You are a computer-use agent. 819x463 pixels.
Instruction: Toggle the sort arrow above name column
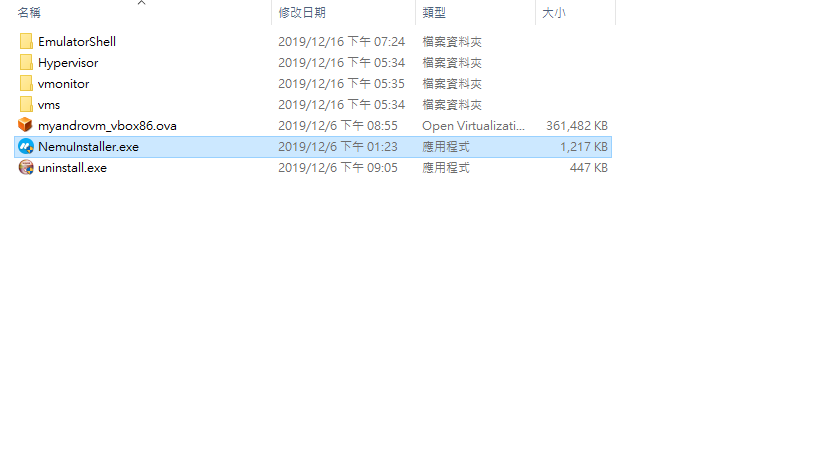142,3
